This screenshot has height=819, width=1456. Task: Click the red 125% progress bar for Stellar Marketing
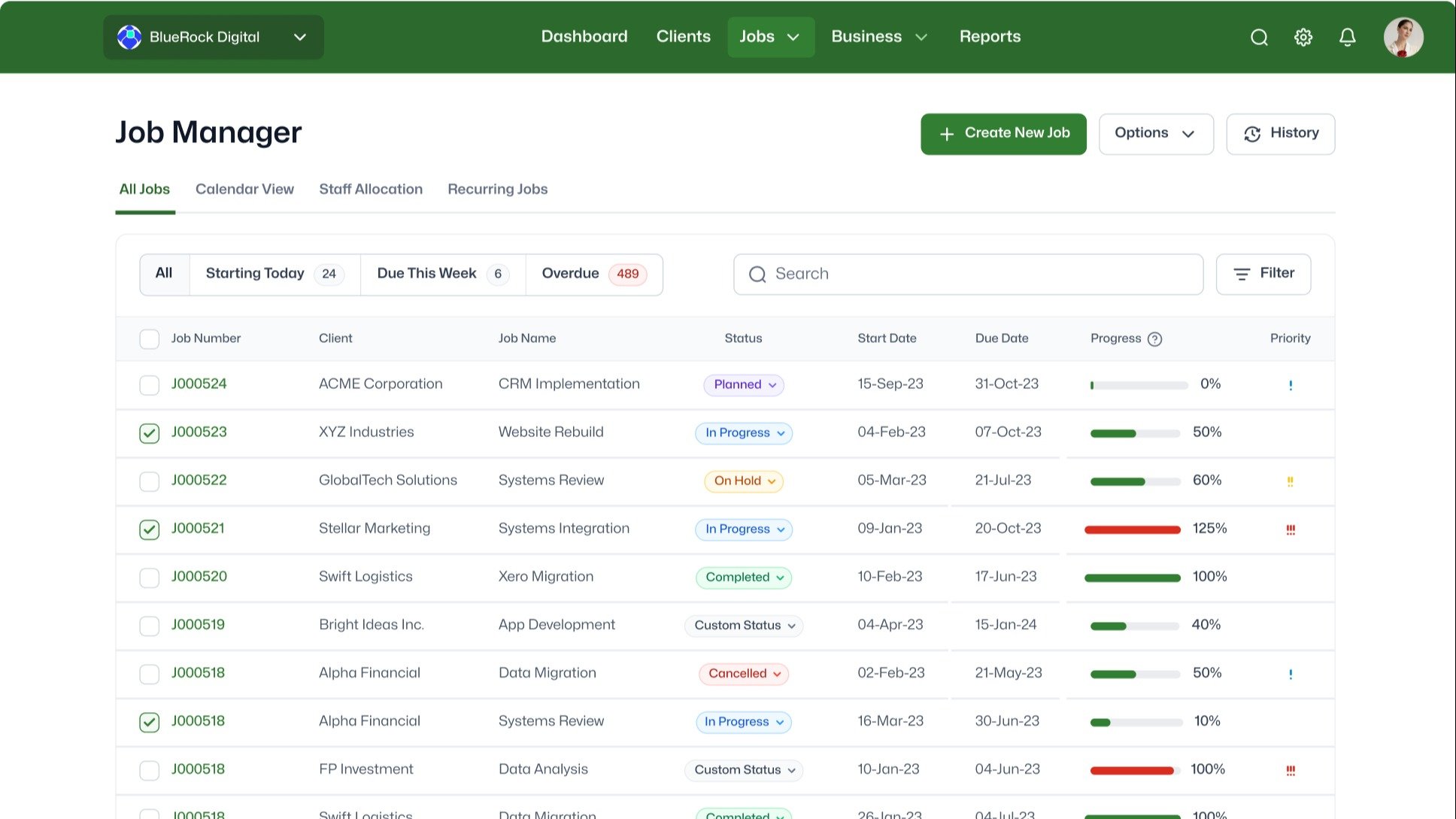(x=1132, y=529)
